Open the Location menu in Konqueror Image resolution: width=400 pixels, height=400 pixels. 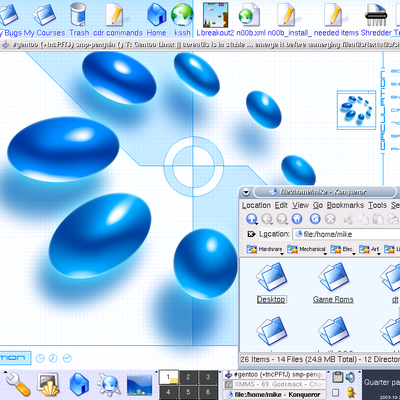[256, 205]
